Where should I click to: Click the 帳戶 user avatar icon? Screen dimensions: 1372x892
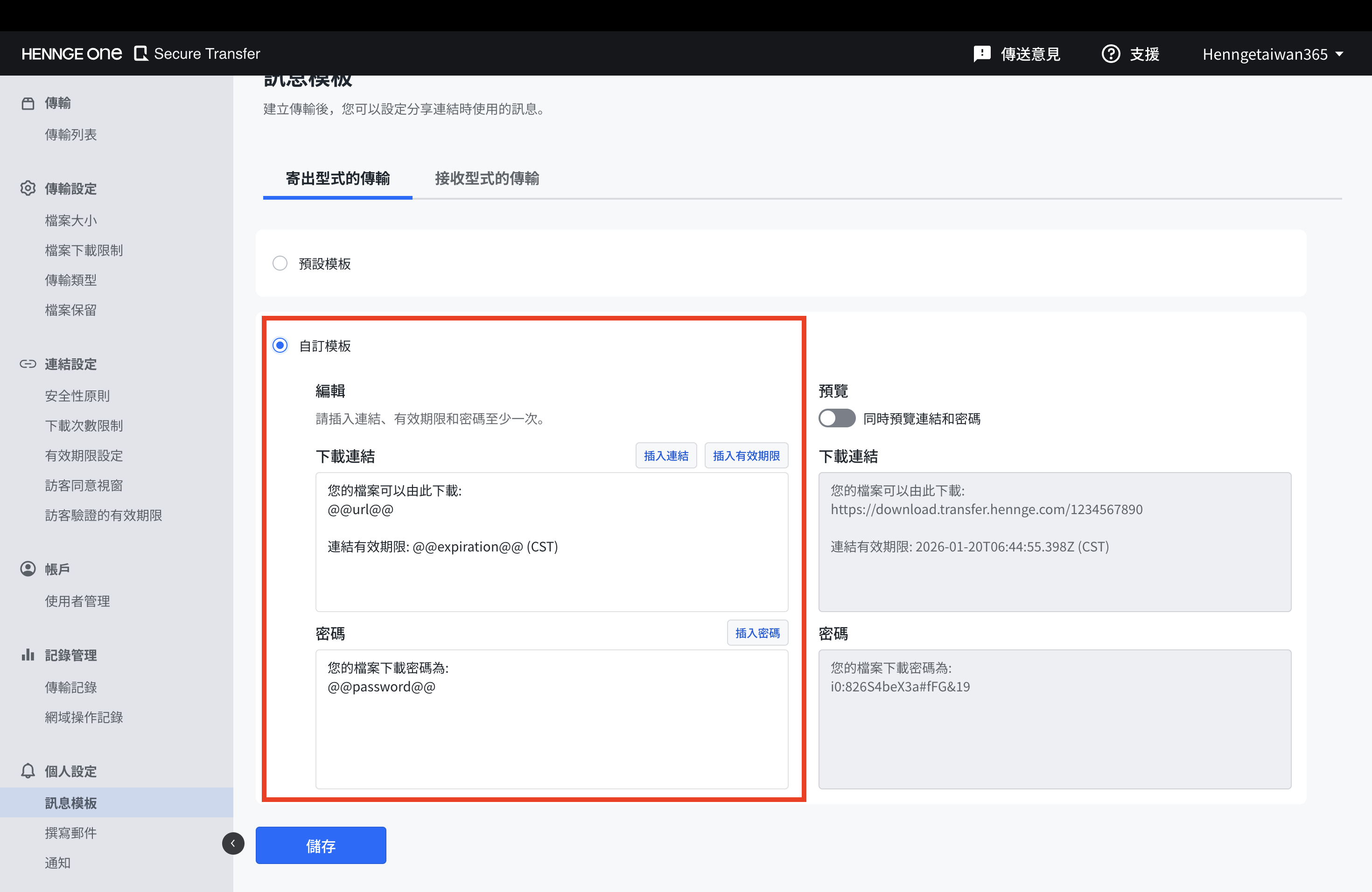pyautogui.click(x=28, y=569)
